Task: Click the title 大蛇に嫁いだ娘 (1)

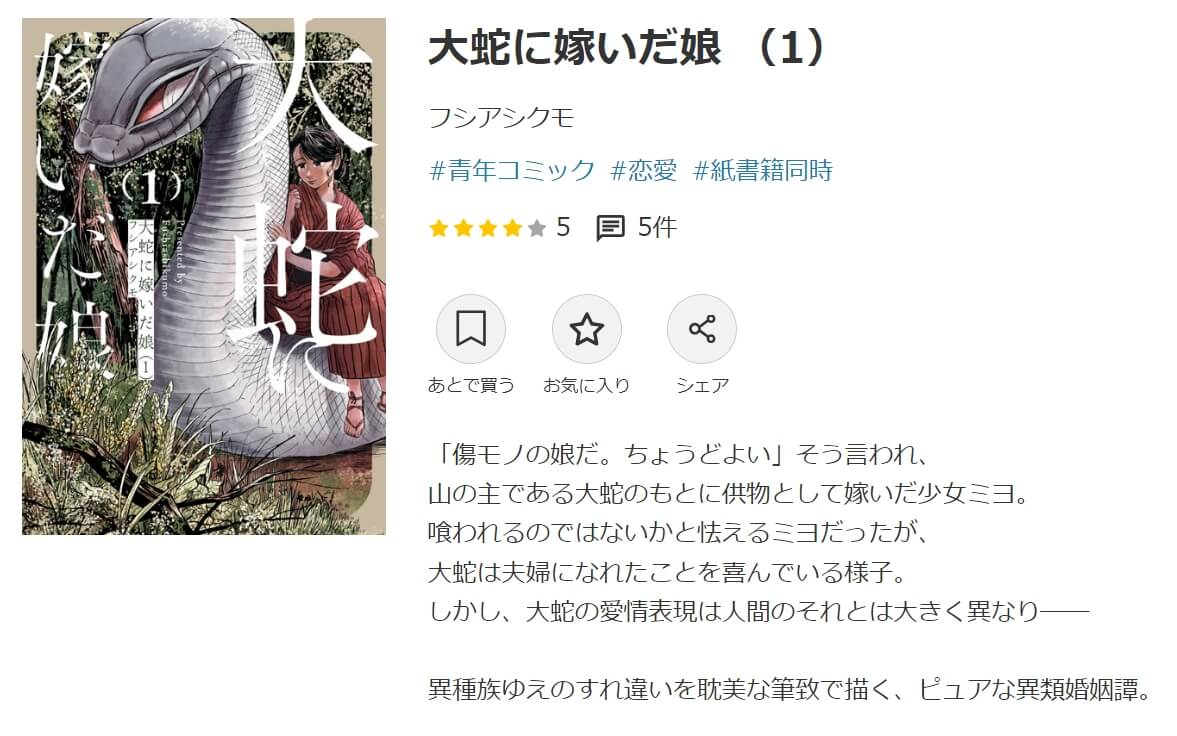Action: pyautogui.click(x=628, y=48)
